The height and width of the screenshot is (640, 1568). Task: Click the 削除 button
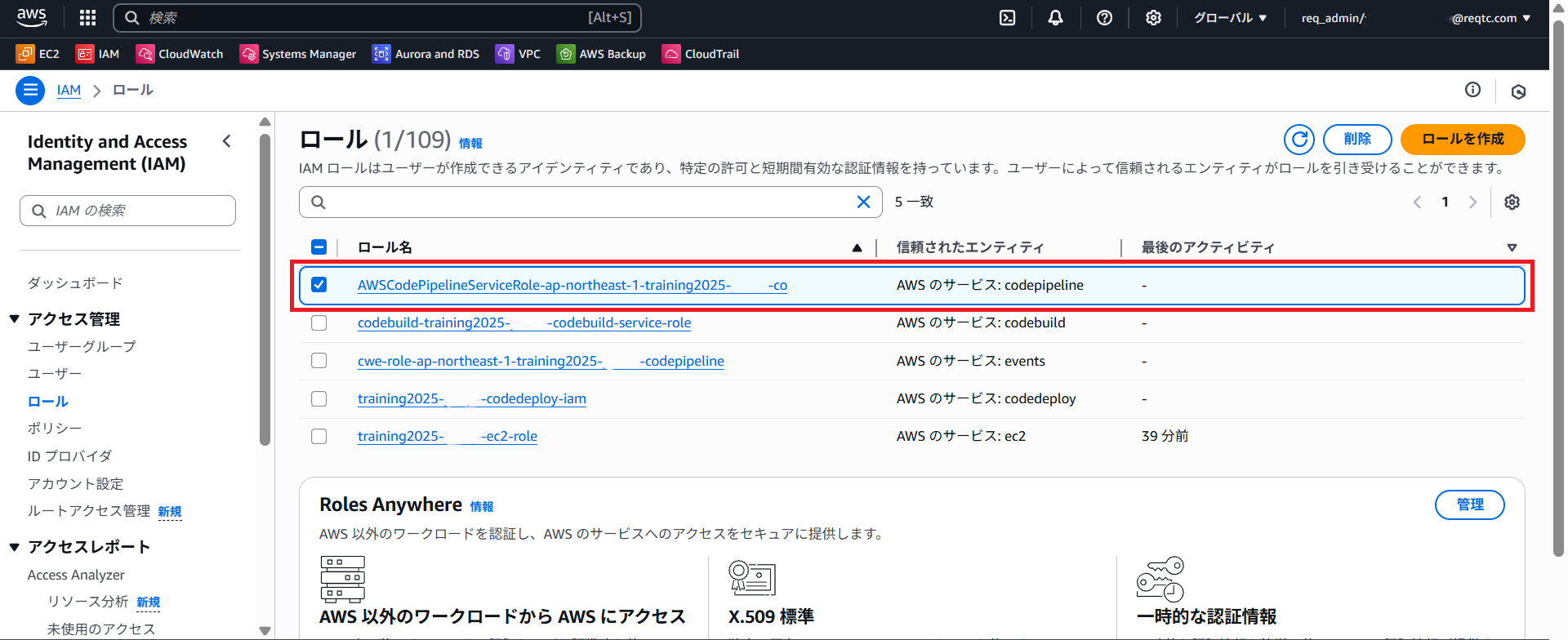(x=1357, y=139)
